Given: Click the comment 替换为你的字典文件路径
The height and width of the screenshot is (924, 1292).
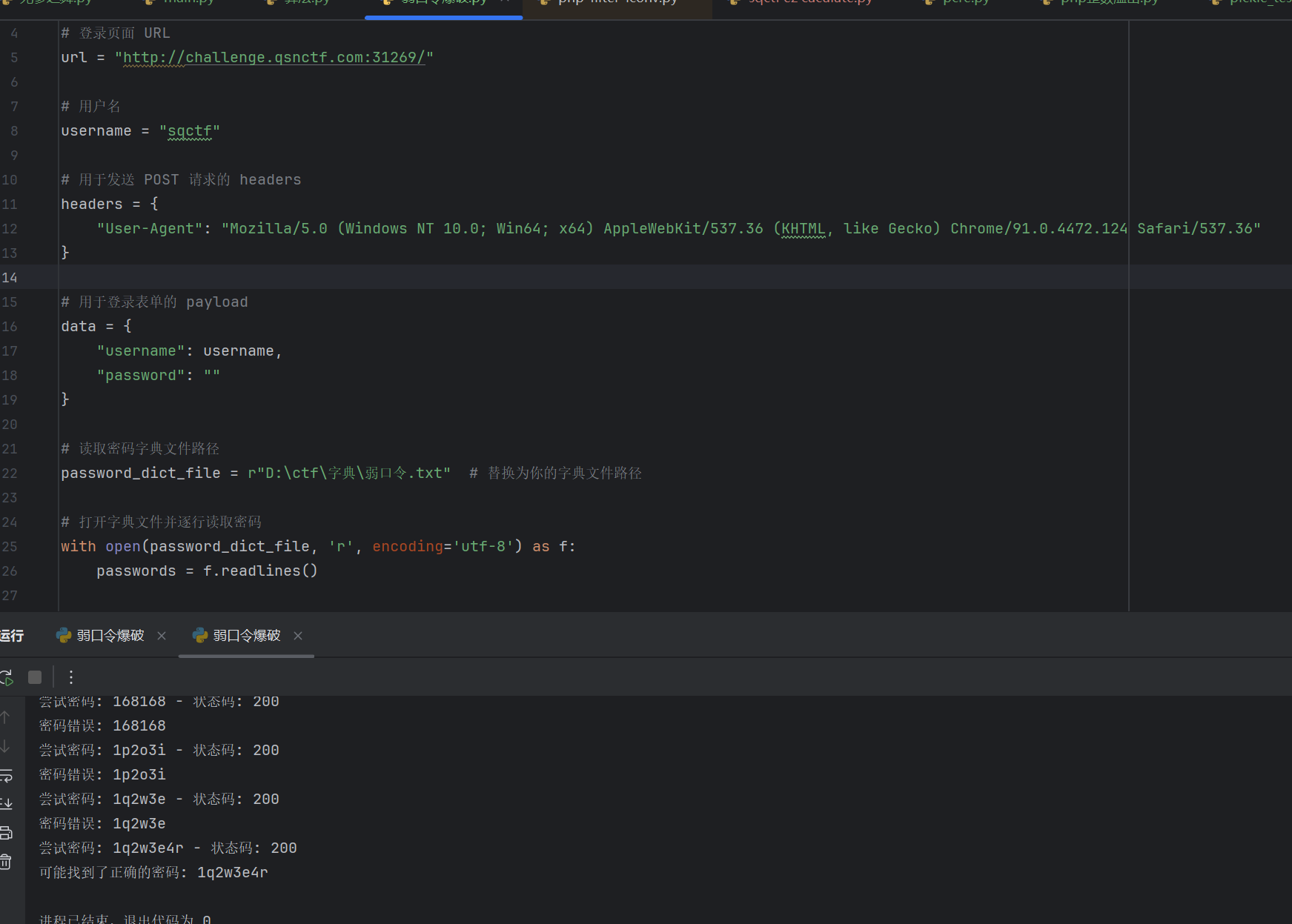Looking at the screenshot, I should [x=556, y=473].
